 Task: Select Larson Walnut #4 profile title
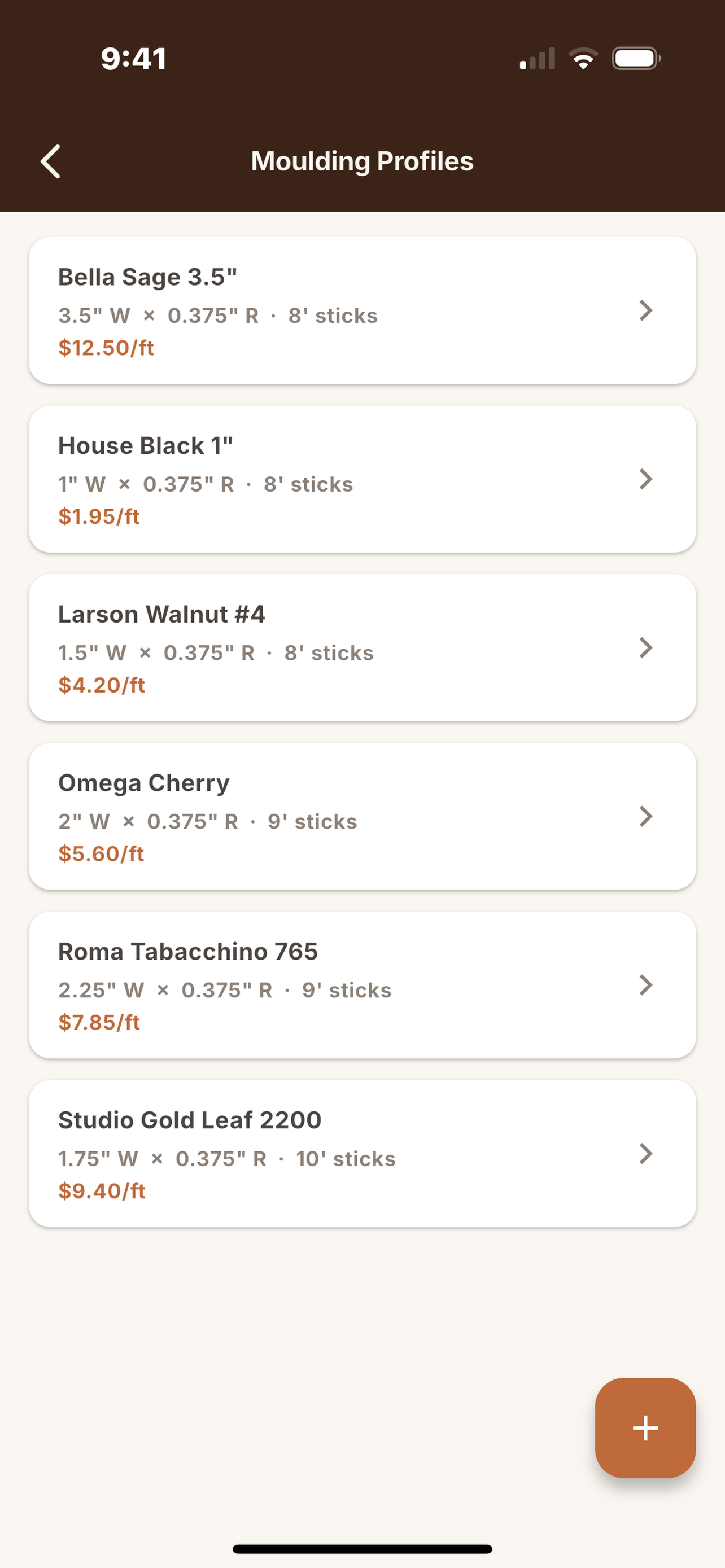162,614
